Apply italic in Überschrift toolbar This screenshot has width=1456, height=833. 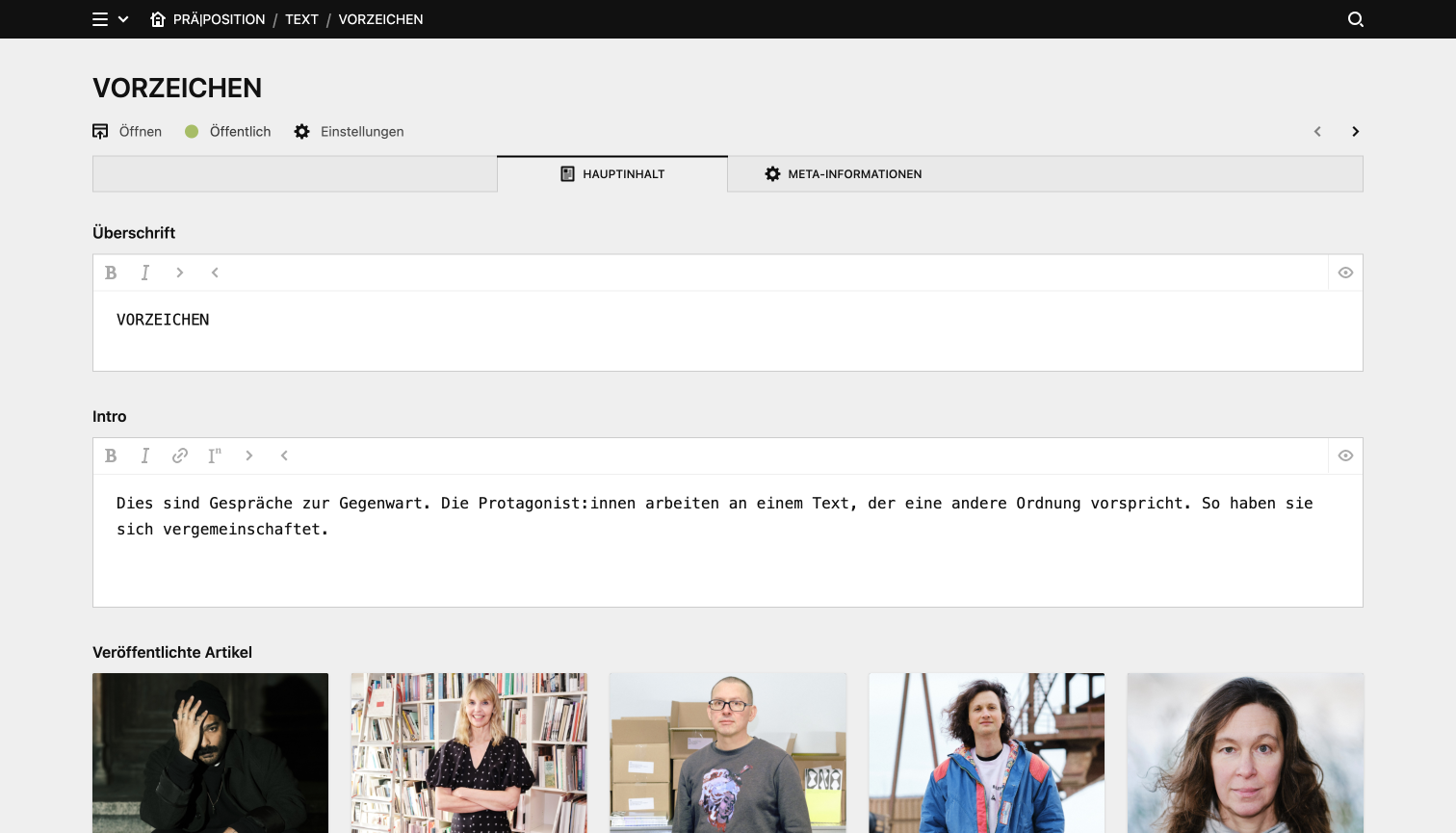click(x=145, y=273)
